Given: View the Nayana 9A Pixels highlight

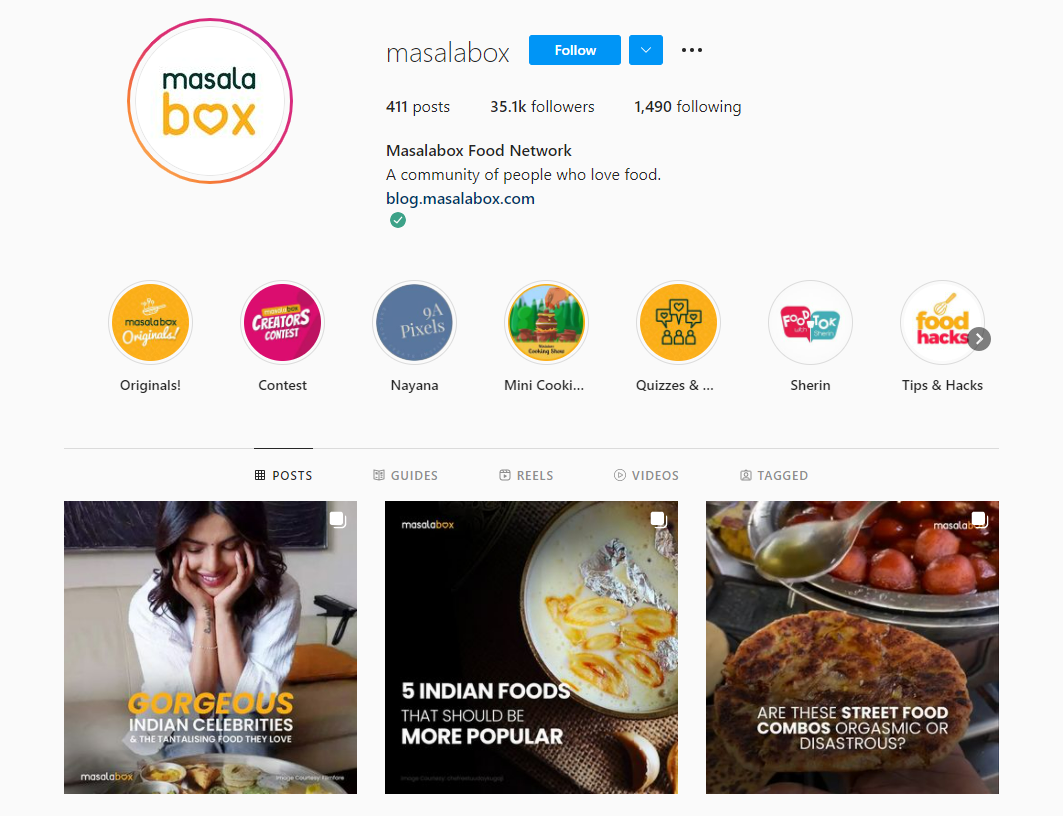Looking at the screenshot, I should point(414,323).
